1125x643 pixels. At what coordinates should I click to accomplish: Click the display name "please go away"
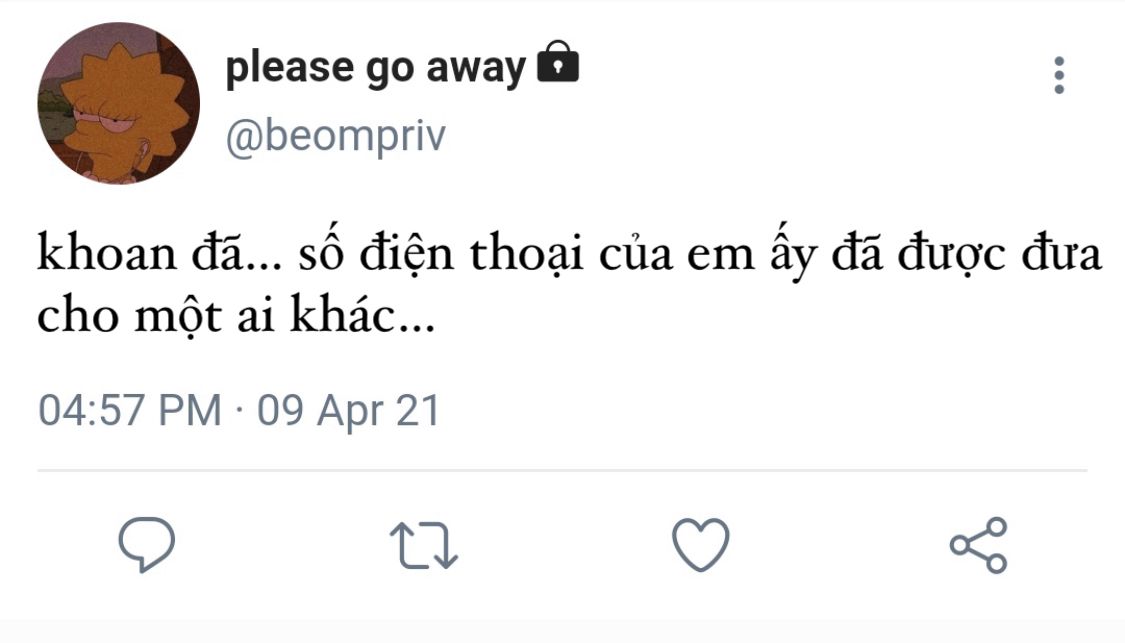point(375,68)
